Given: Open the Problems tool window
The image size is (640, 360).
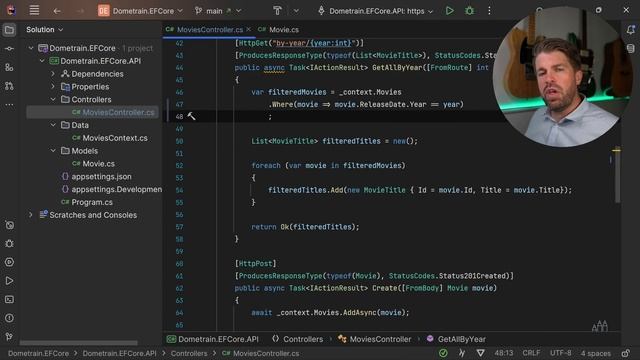Looking at the screenshot, I should click(x=9, y=318).
